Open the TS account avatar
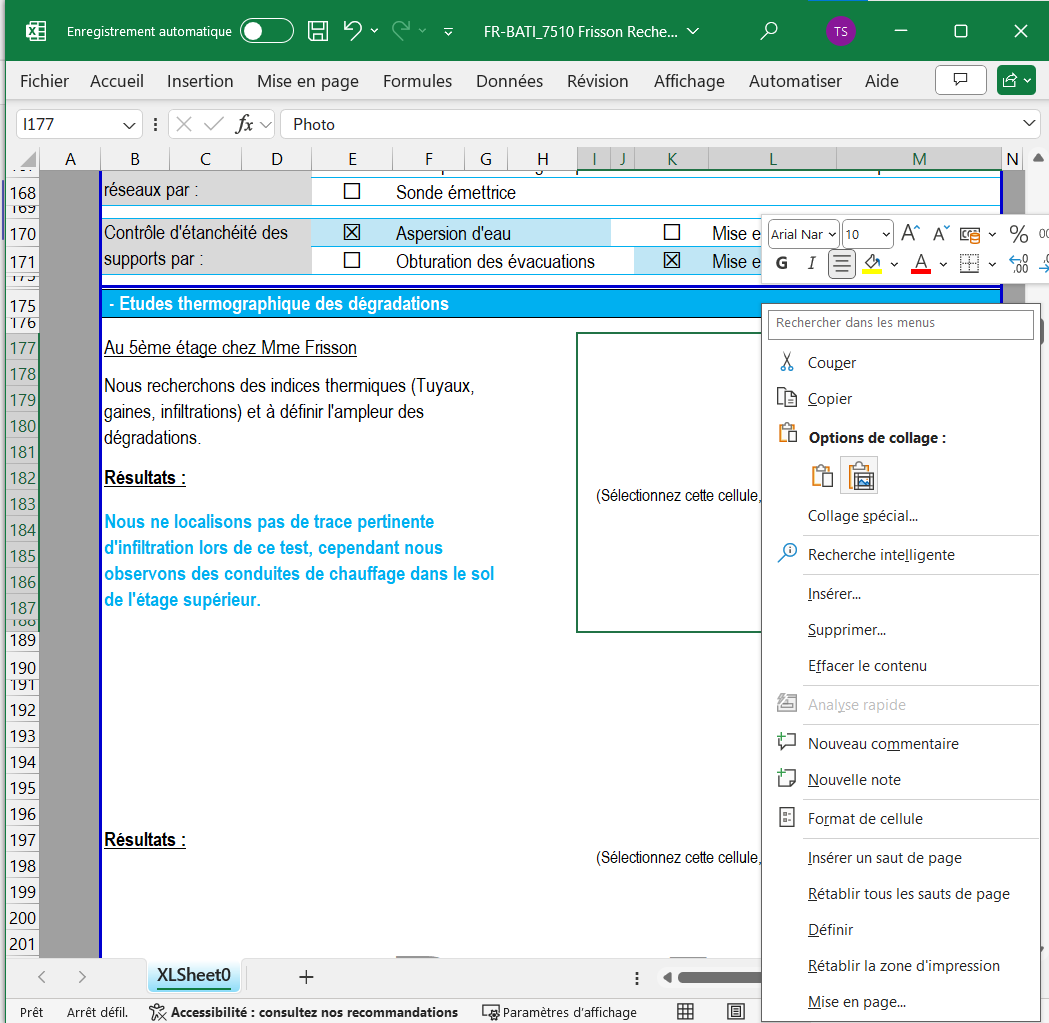 (840, 31)
